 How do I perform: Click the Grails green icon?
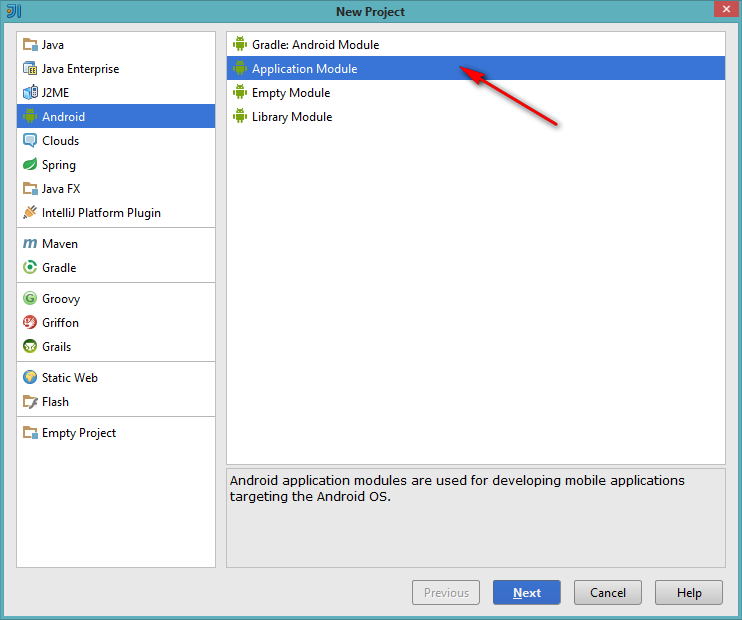tap(30, 346)
